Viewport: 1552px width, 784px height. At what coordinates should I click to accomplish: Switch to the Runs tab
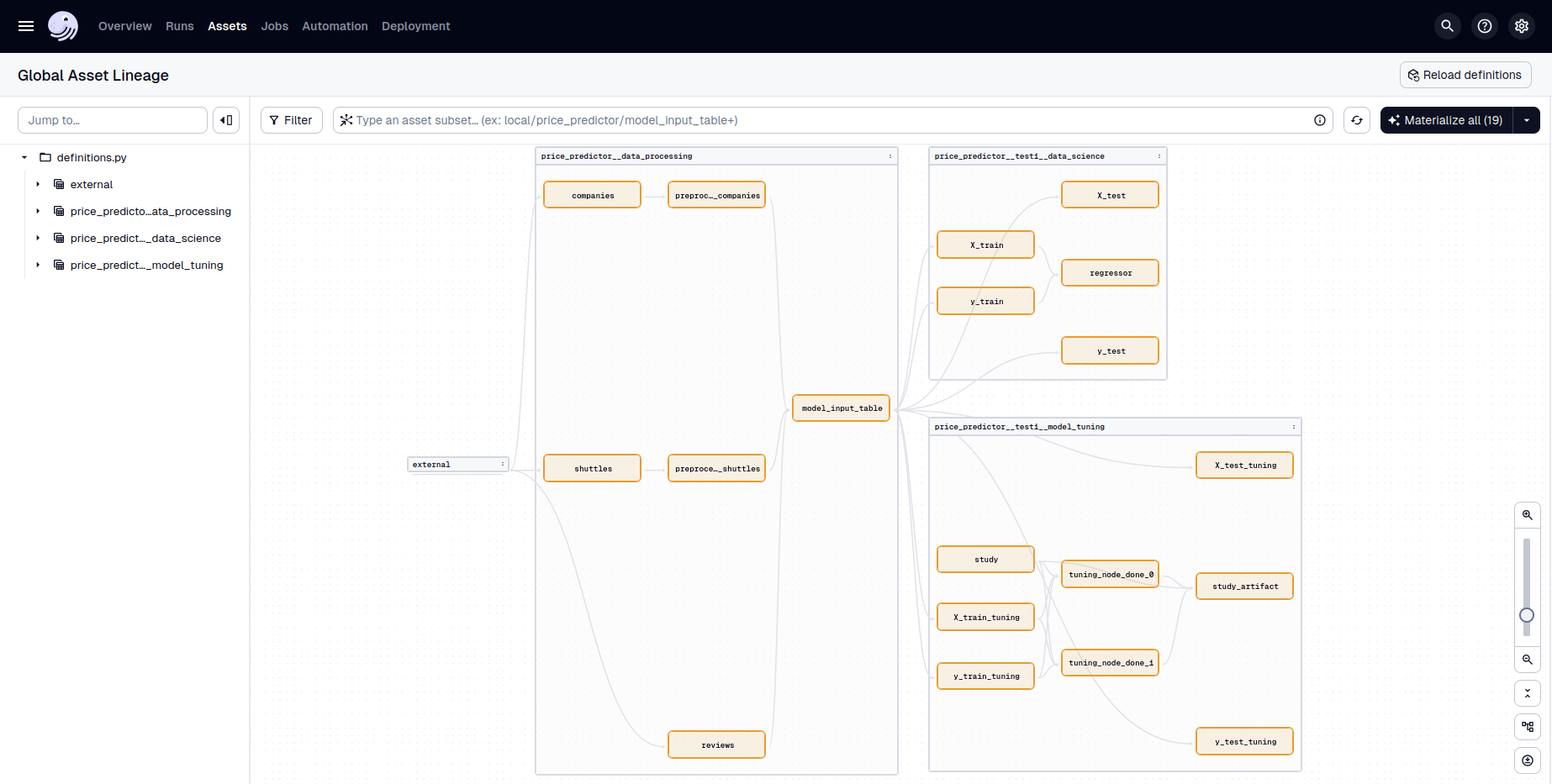coord(179,26)
